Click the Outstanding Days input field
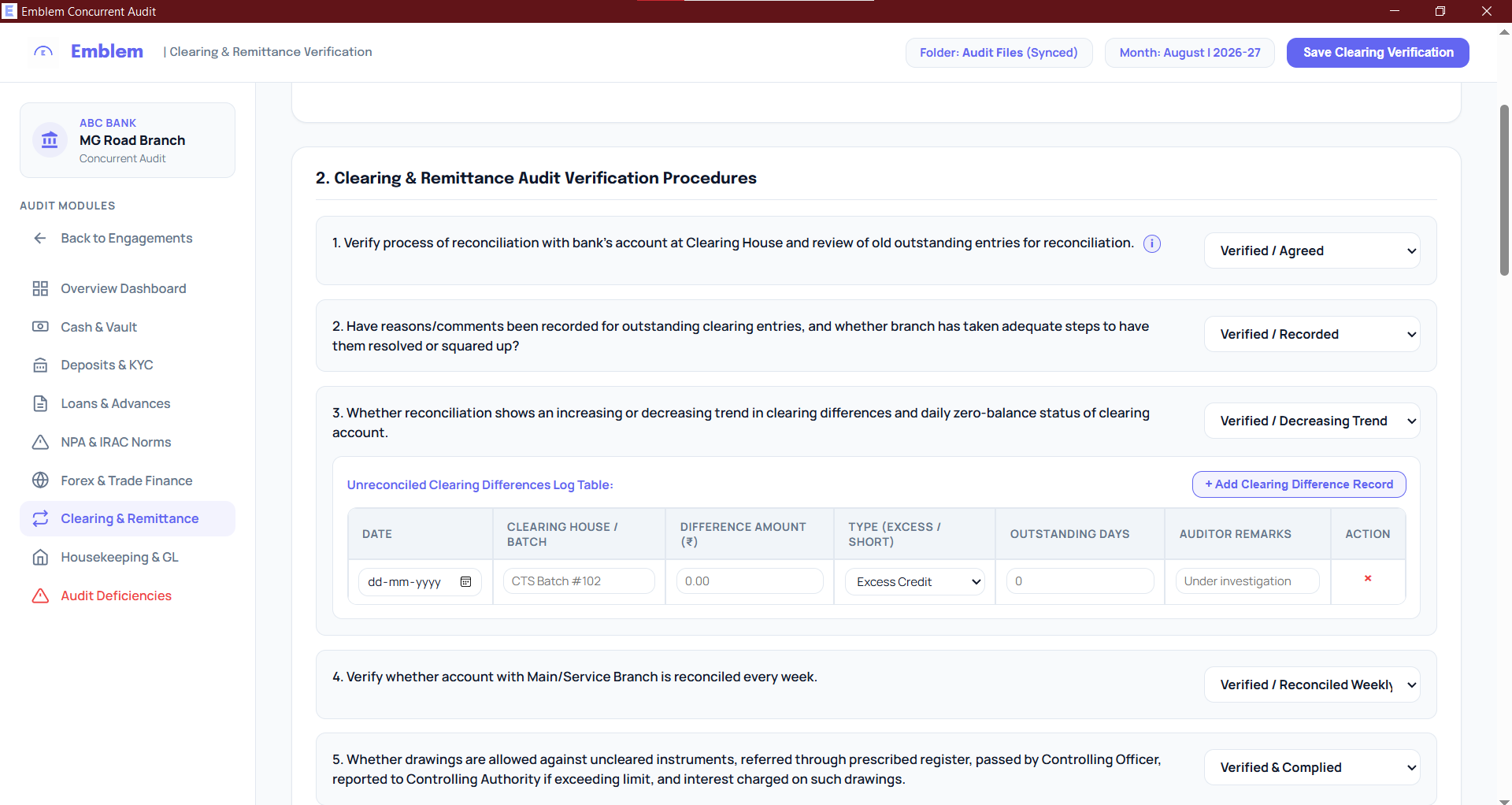 pos(1080,581)
